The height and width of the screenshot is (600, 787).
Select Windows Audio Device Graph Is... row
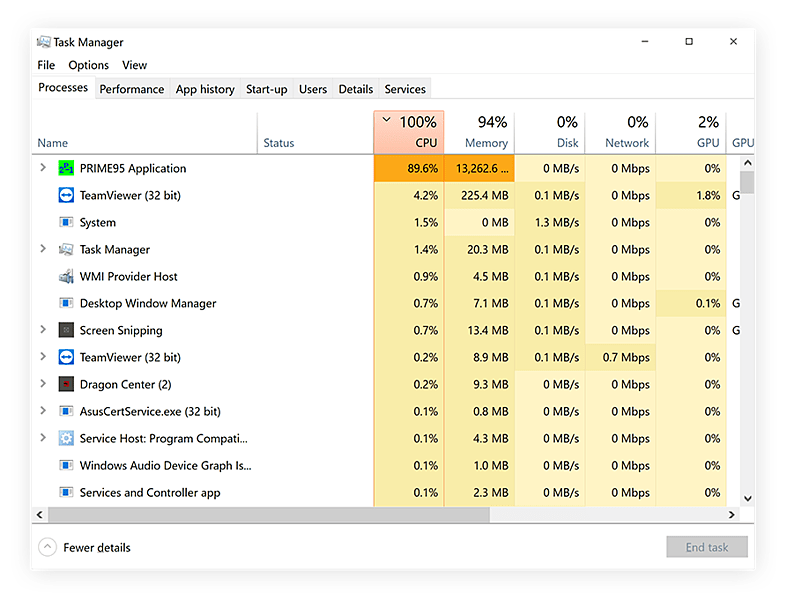pyautogui.click(x=166, y=465)
